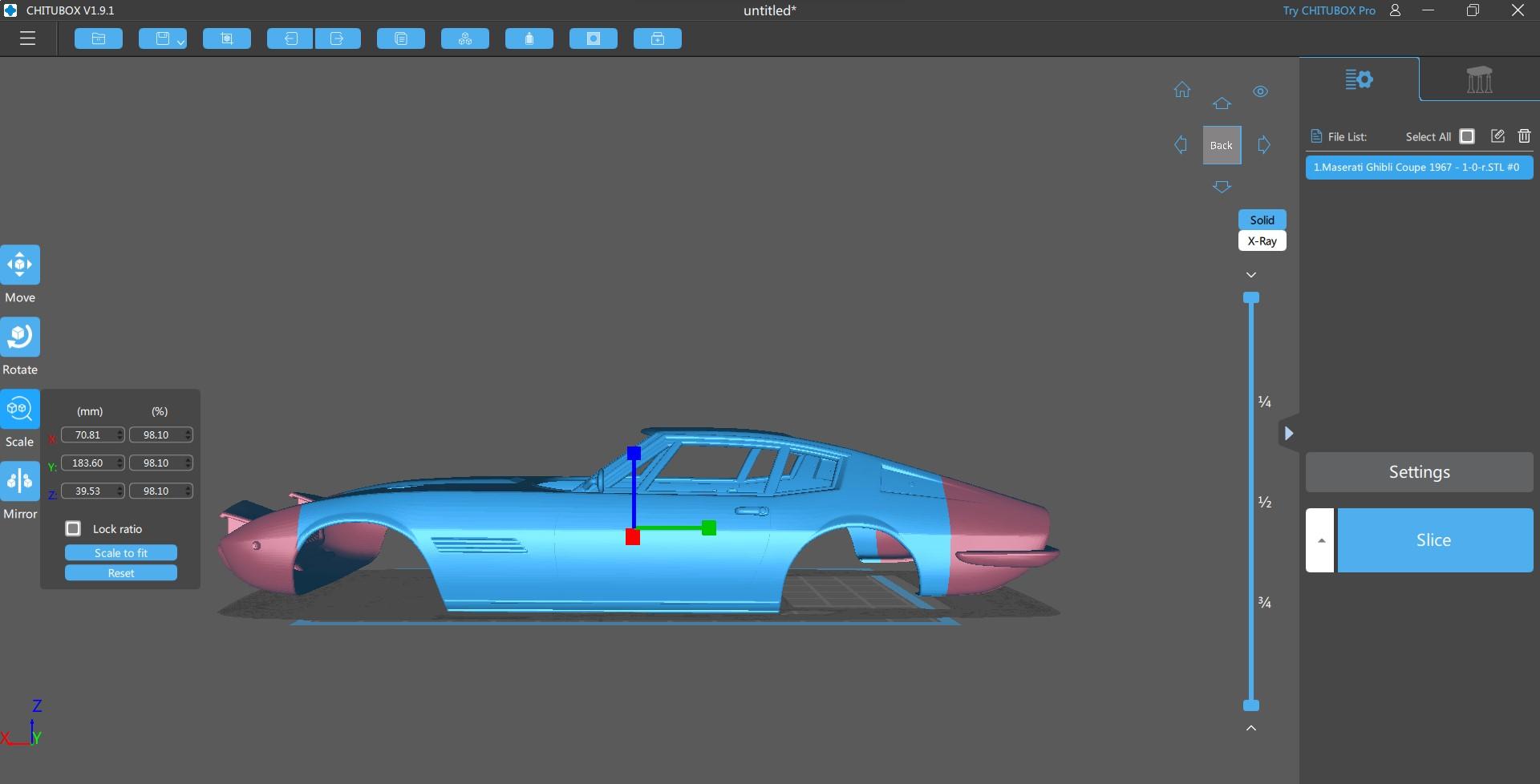Click the Open file toolbar icon
Image resolution: width=1540 pixels, height=784 pixels.
(99, 38)
